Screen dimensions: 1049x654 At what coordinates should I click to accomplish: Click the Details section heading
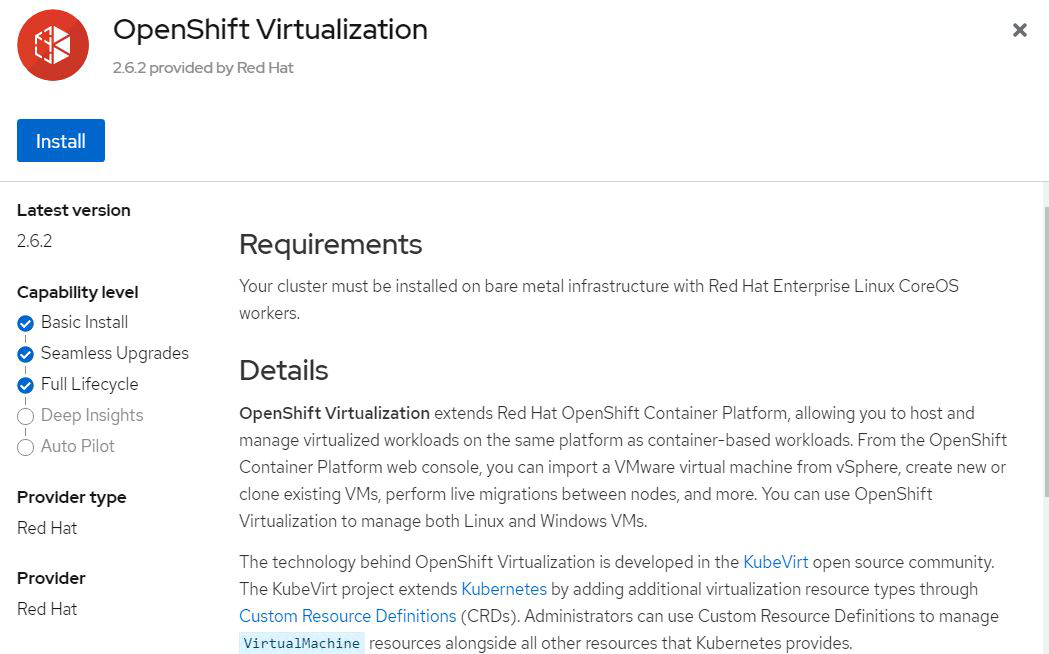(283, 370)
